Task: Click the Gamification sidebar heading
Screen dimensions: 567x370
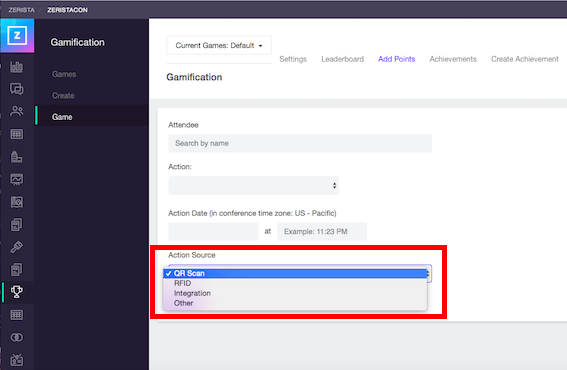Action: [x=77, y=42]
